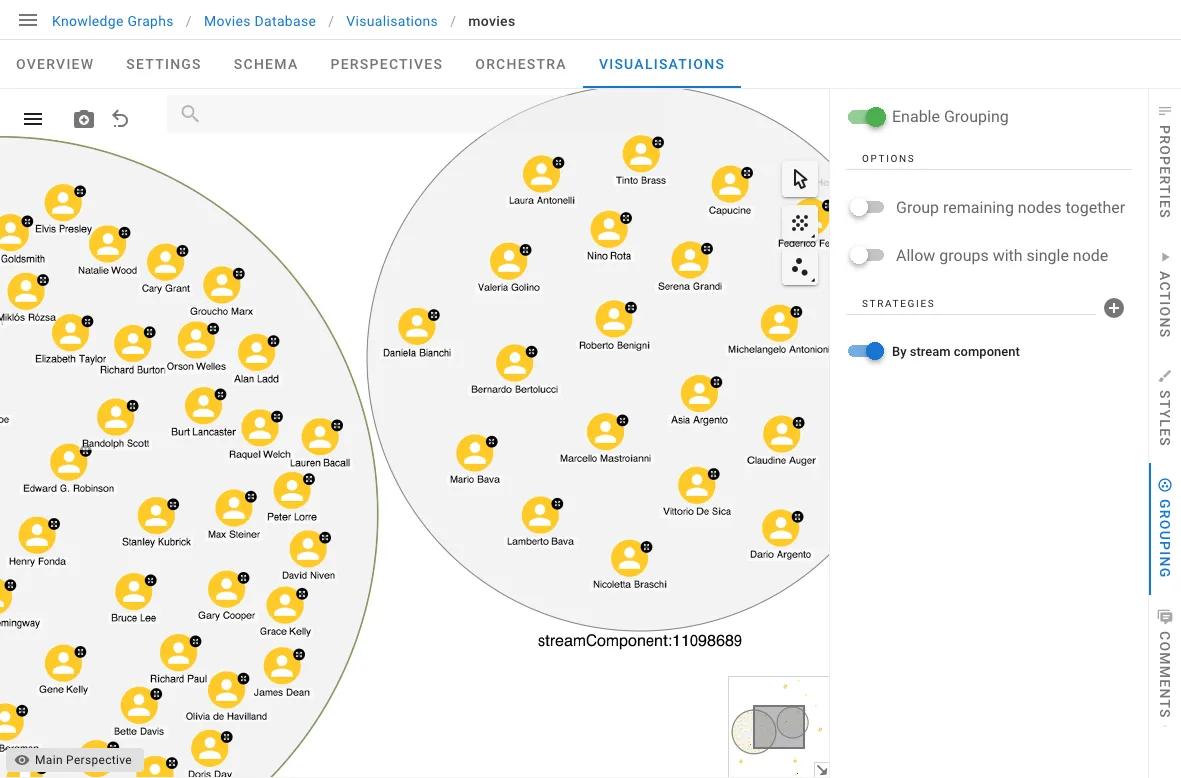
Task: Select the Elvis Presley person node
Action: [63, 203]
